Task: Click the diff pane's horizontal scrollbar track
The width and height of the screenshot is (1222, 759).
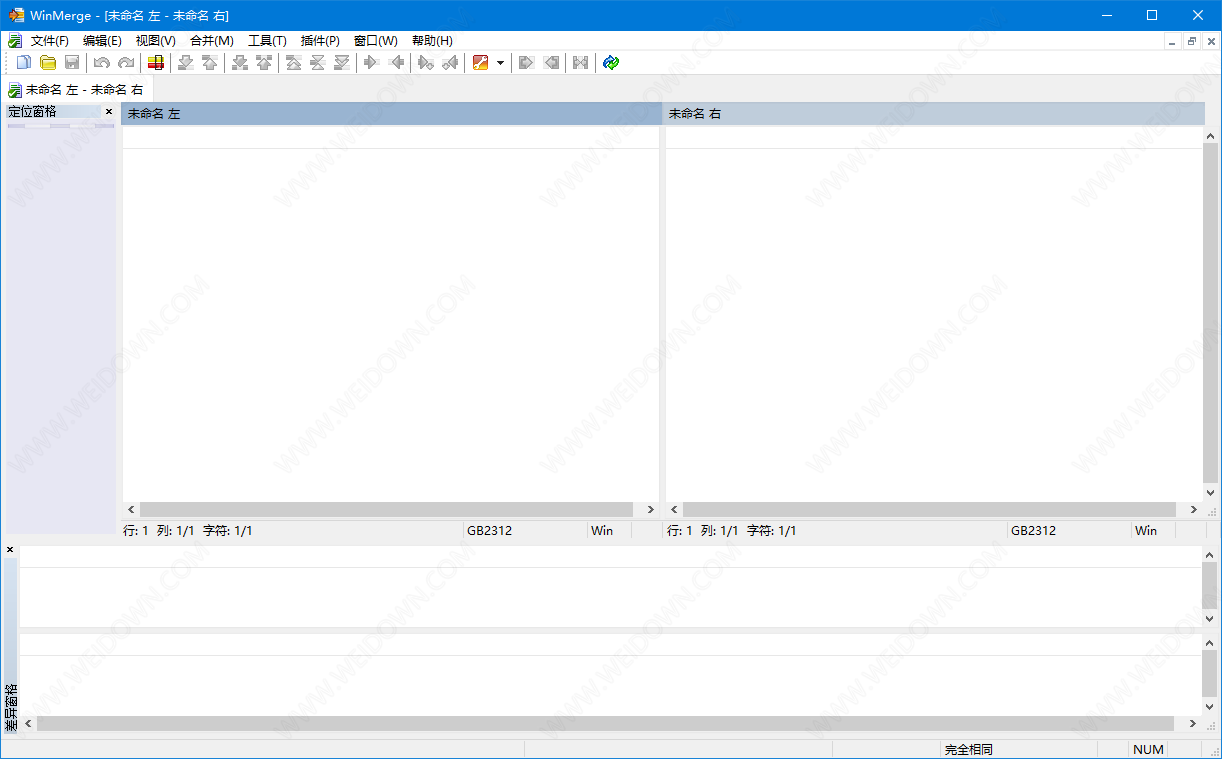Action: coord(606,723)
